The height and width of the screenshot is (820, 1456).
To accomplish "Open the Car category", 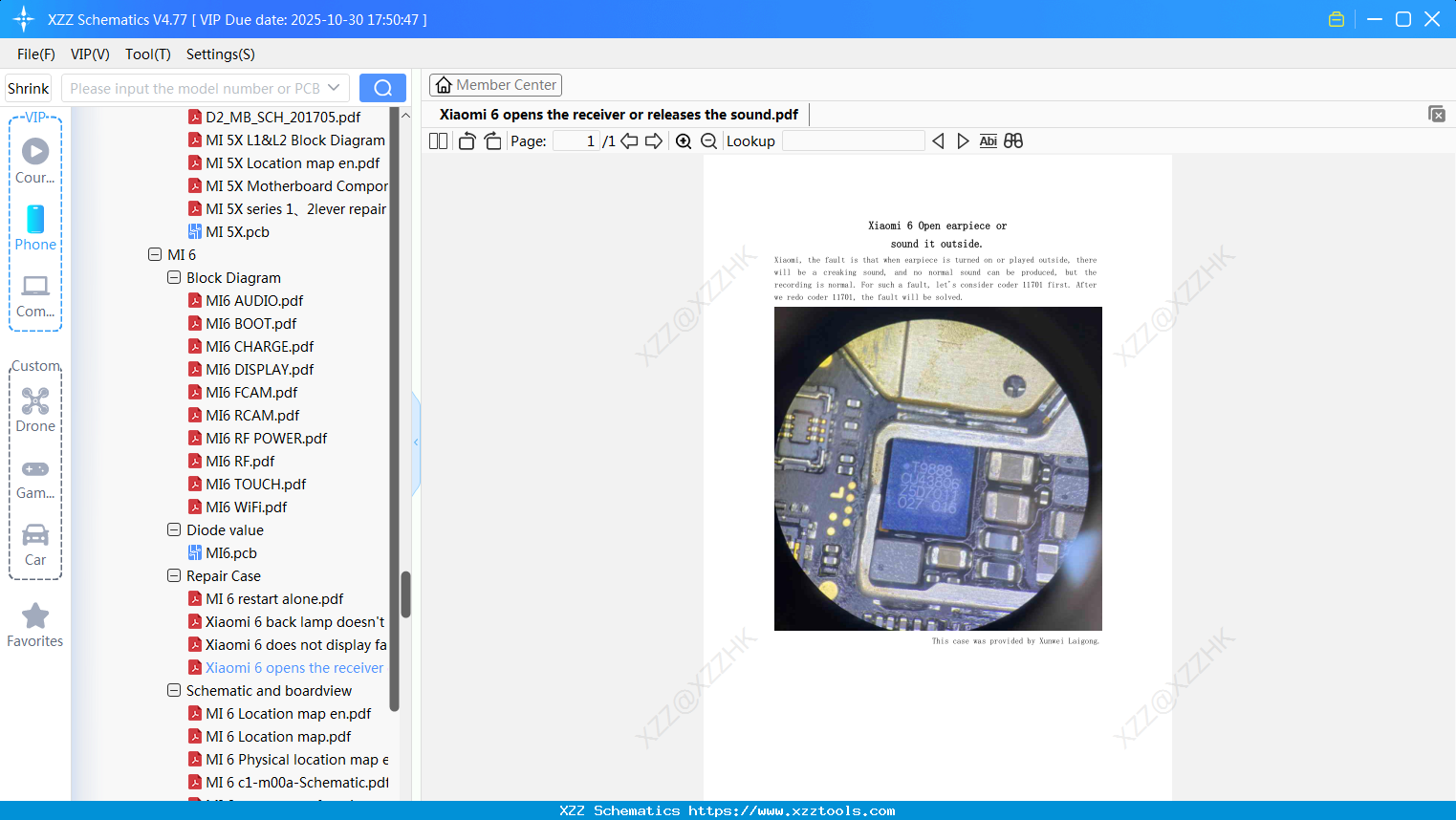I will (x=35, y=545).
